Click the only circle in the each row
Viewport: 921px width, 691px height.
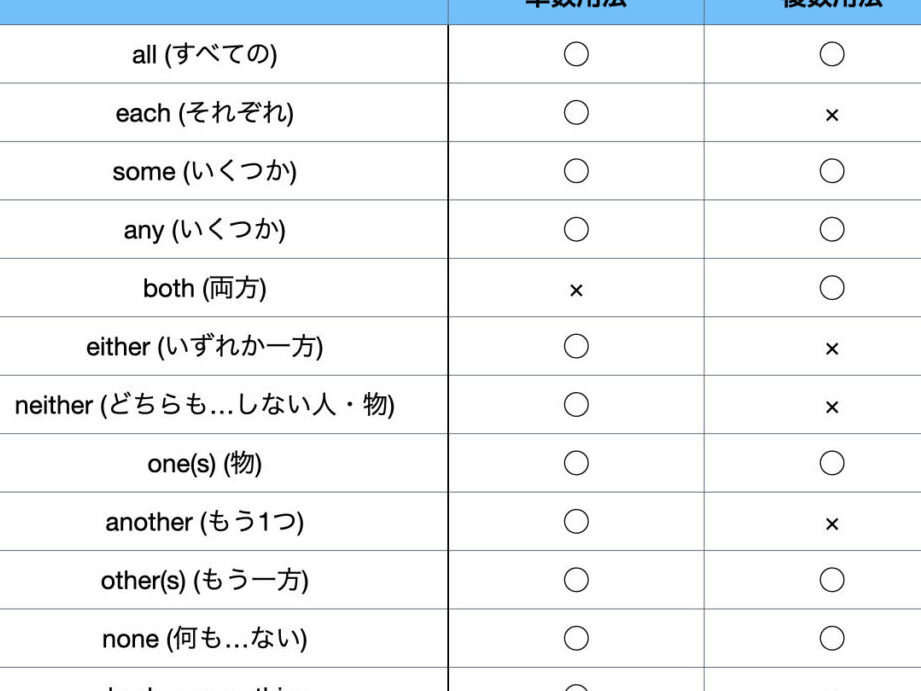point(576,113)
